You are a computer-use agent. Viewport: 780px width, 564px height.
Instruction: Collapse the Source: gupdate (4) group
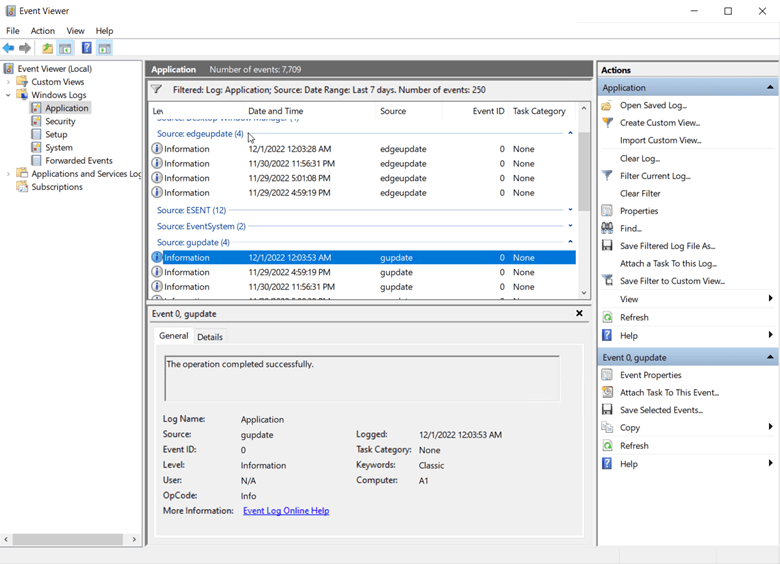570,242
